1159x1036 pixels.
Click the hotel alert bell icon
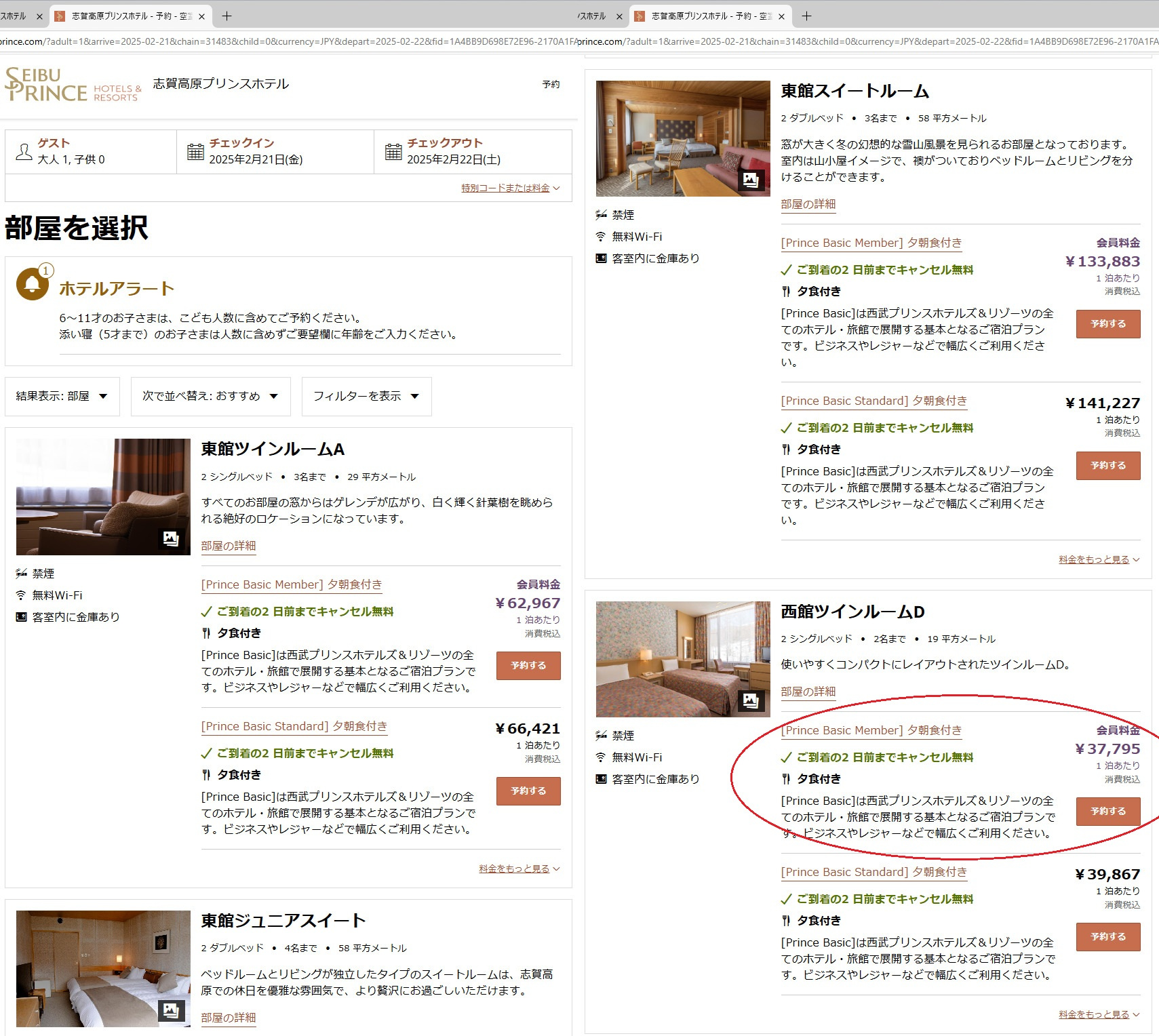(x=32, y=284)
